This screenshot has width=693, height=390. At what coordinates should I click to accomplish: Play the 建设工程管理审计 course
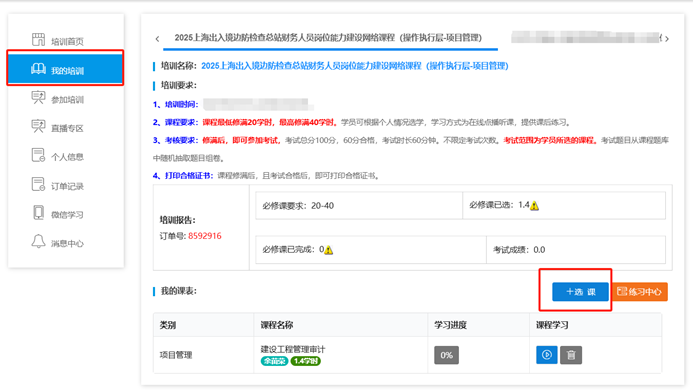pos(547,355)
